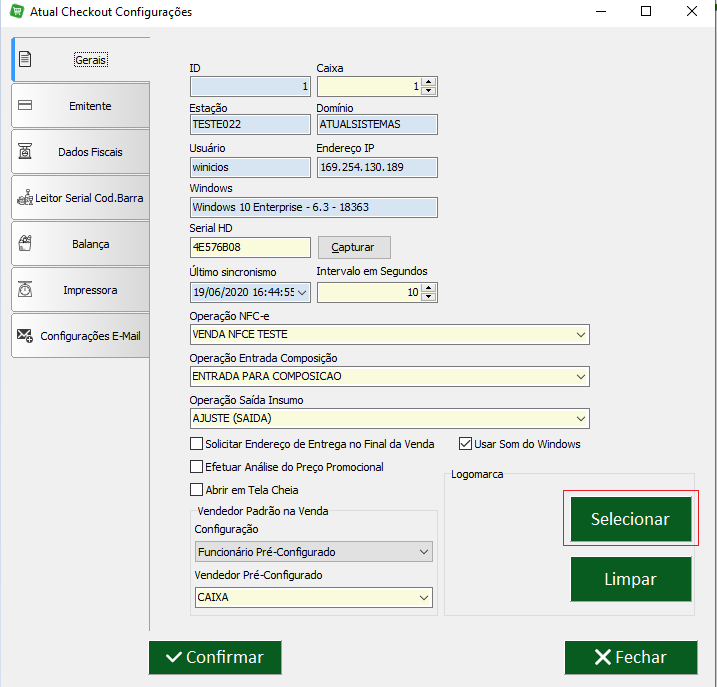Image resolution: width=717 pixels, height=687 pixels.
Task: Minimize the configuration window
Action: coord(601,11)
